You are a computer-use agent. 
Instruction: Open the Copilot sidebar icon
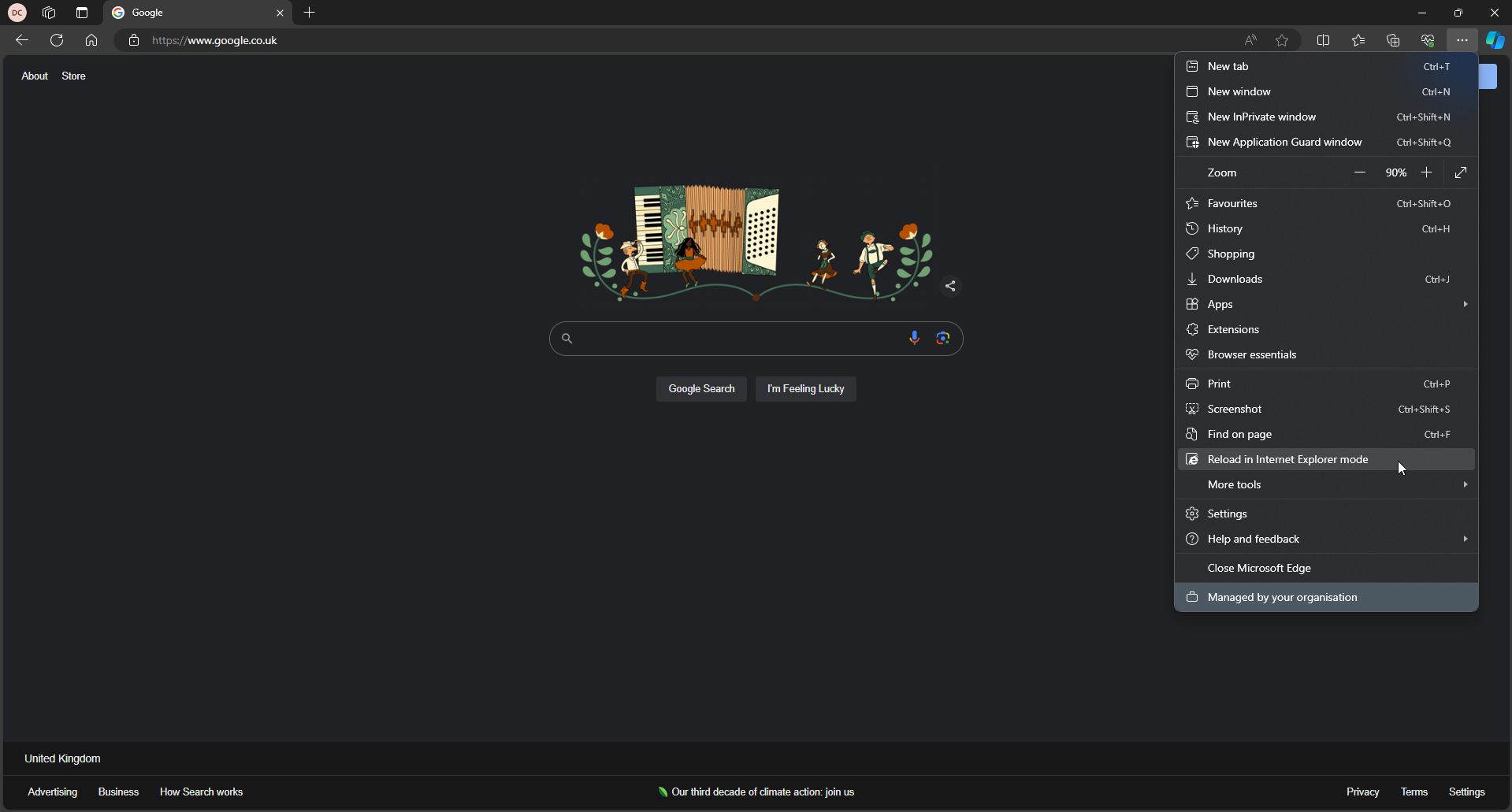click(x=1495, y=40)
